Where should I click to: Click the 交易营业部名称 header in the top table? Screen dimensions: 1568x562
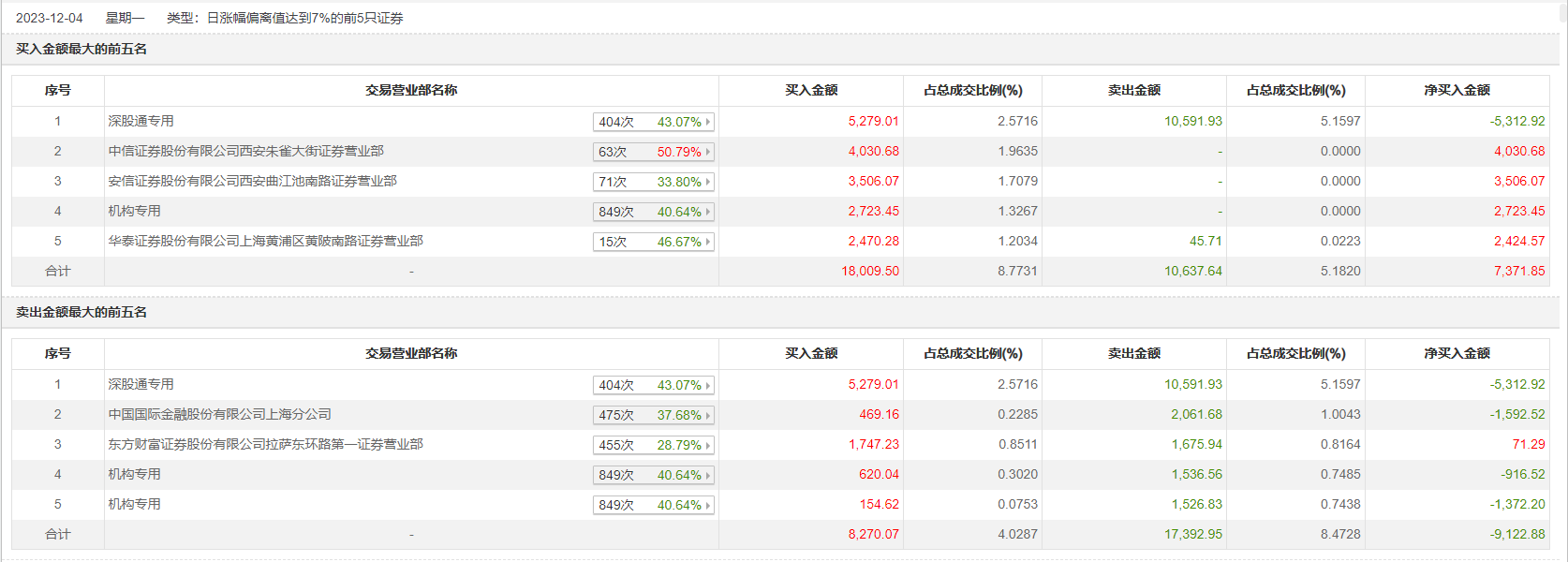[411, 90]
